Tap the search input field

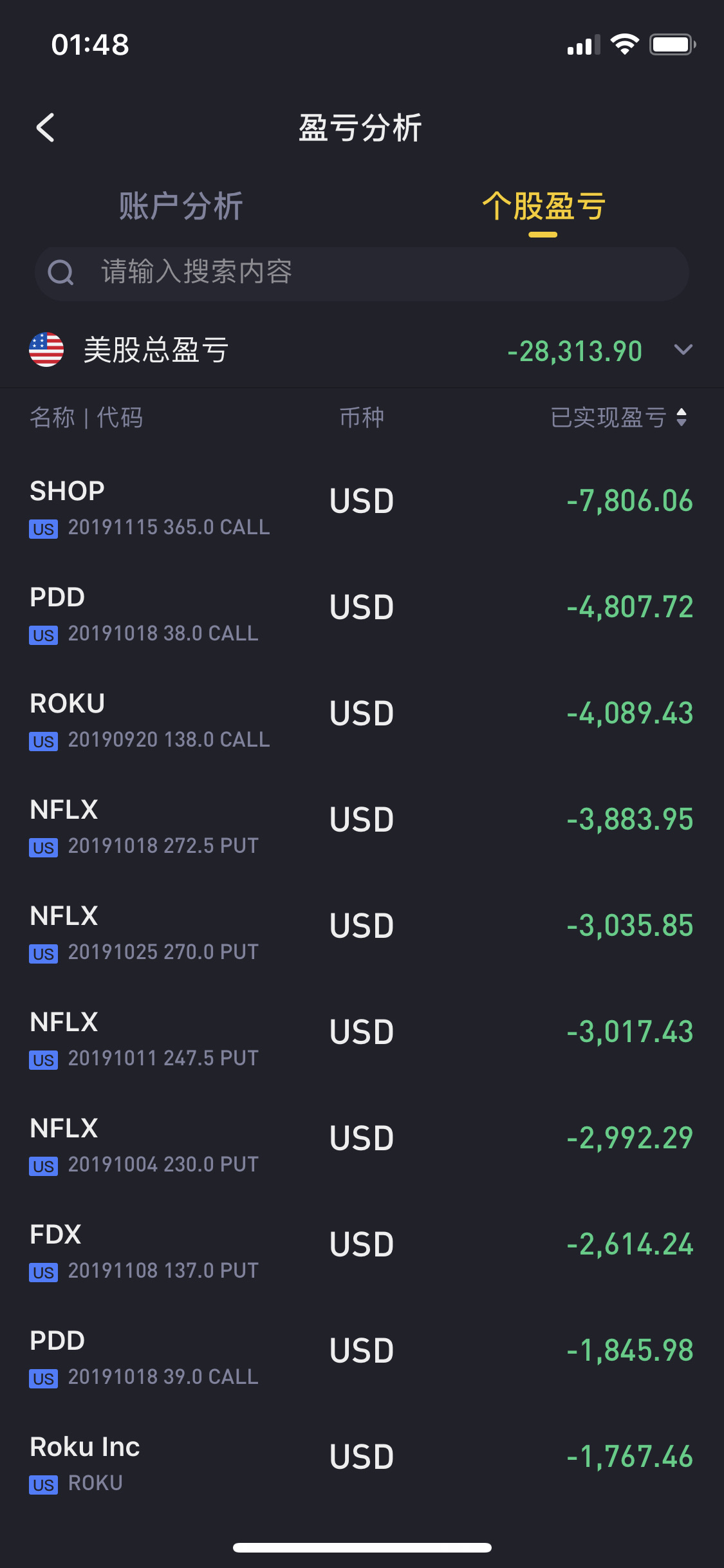(386, 273)
